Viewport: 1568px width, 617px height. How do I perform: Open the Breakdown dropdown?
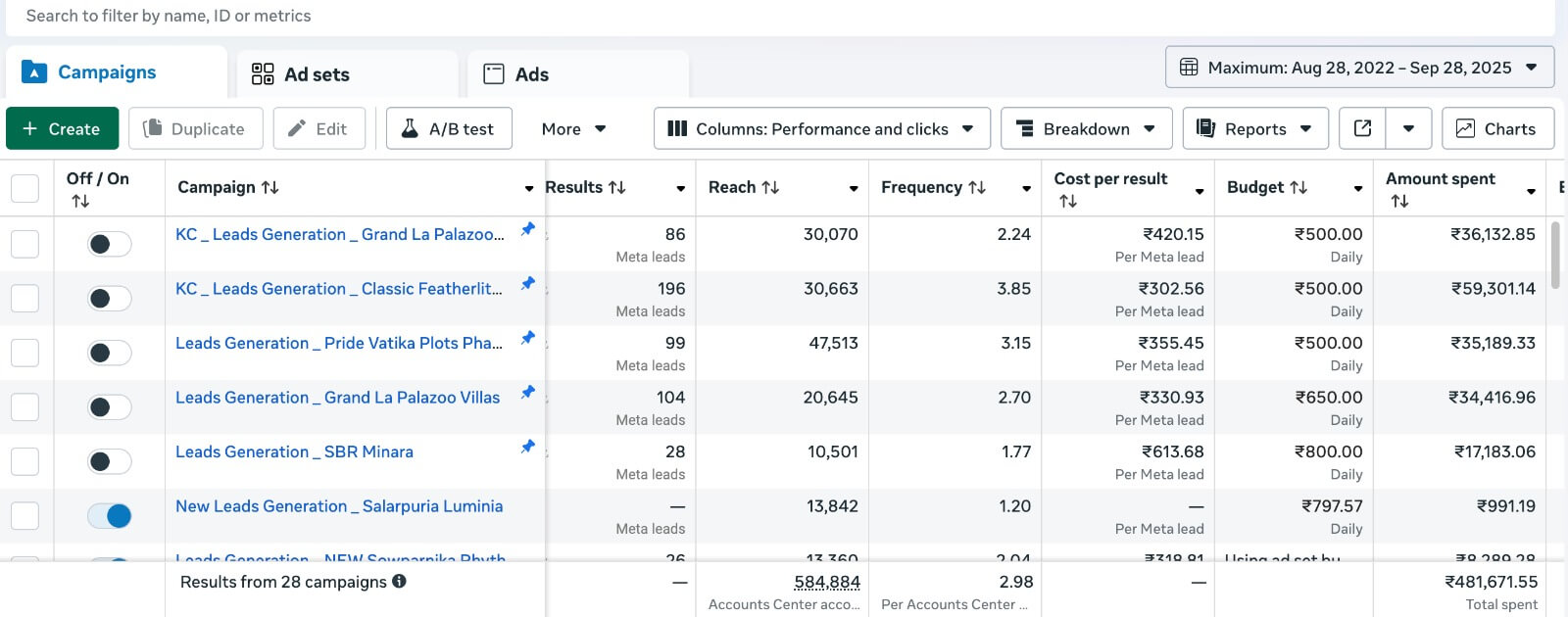click(1086, 128)
